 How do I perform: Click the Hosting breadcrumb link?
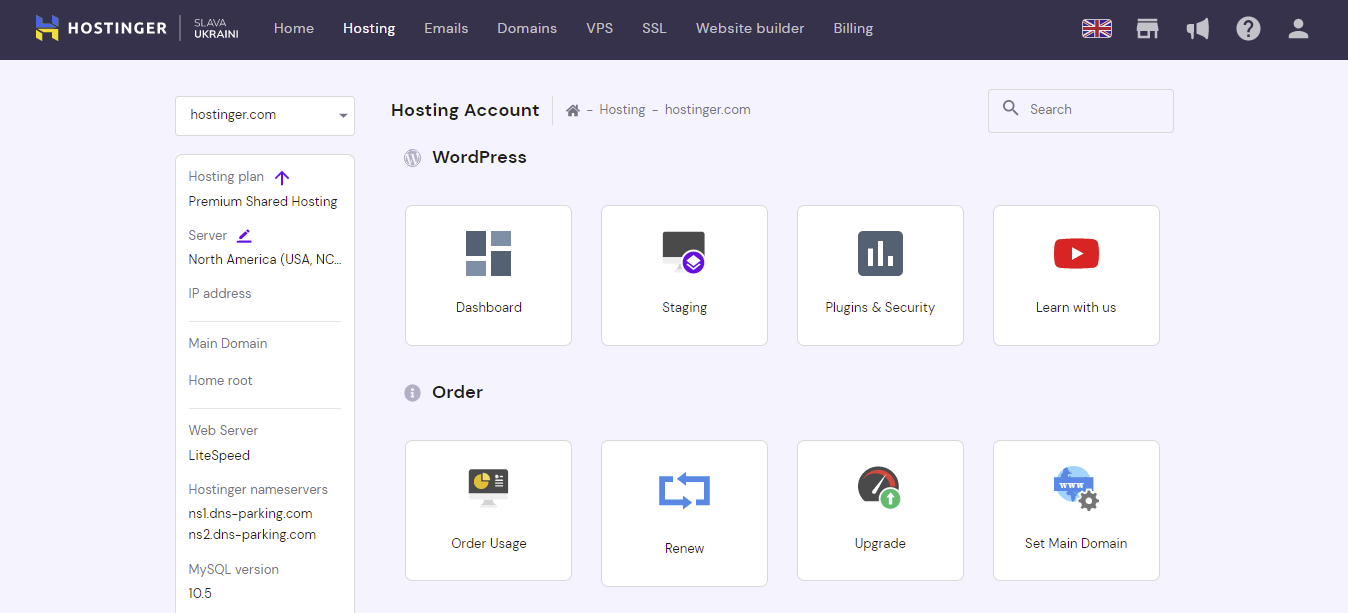pyautogui.click(x=623, y=109)
